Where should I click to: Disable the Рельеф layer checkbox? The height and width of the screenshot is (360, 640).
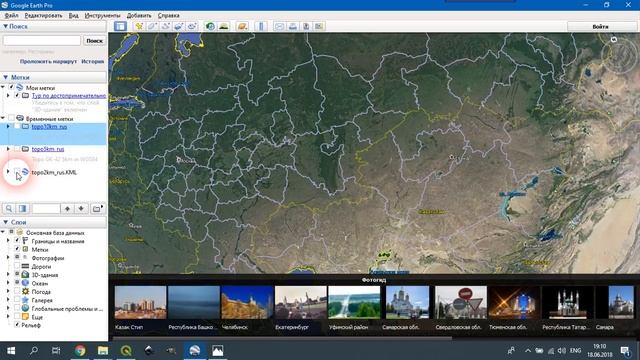tap(17, 325)
